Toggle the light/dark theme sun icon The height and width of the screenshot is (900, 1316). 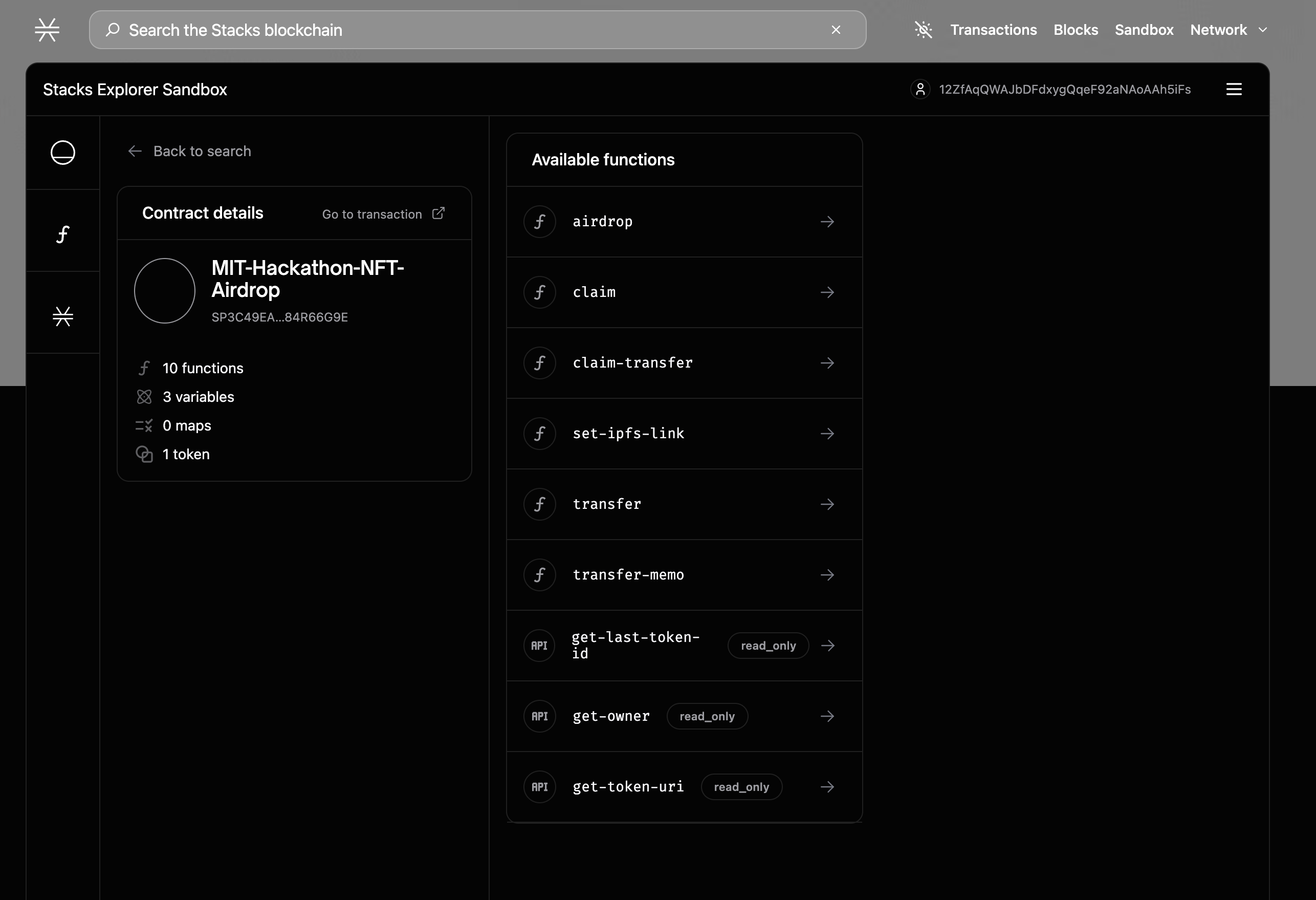tap(923, 30)
